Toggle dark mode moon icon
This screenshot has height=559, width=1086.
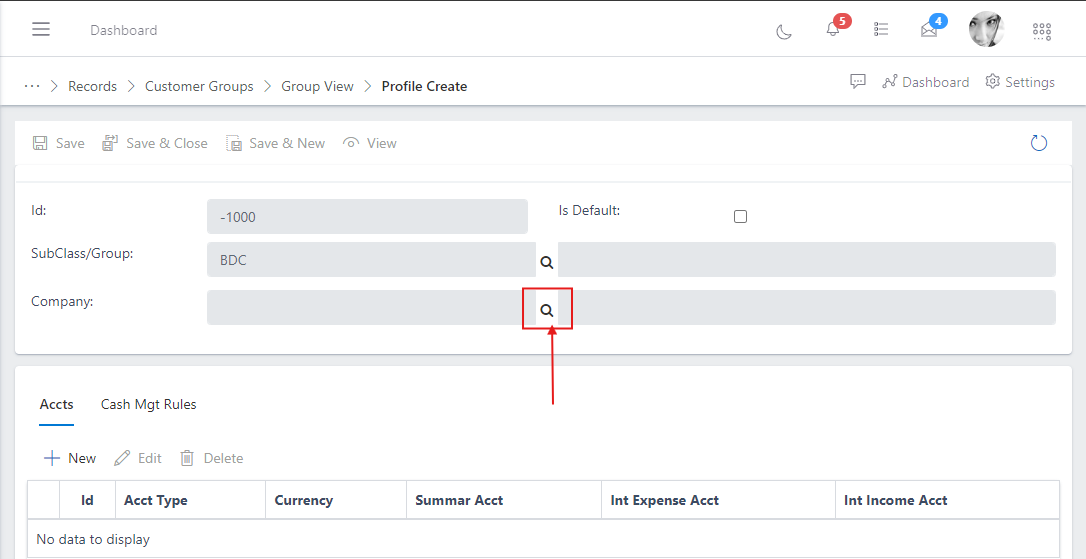click(784, 31)
